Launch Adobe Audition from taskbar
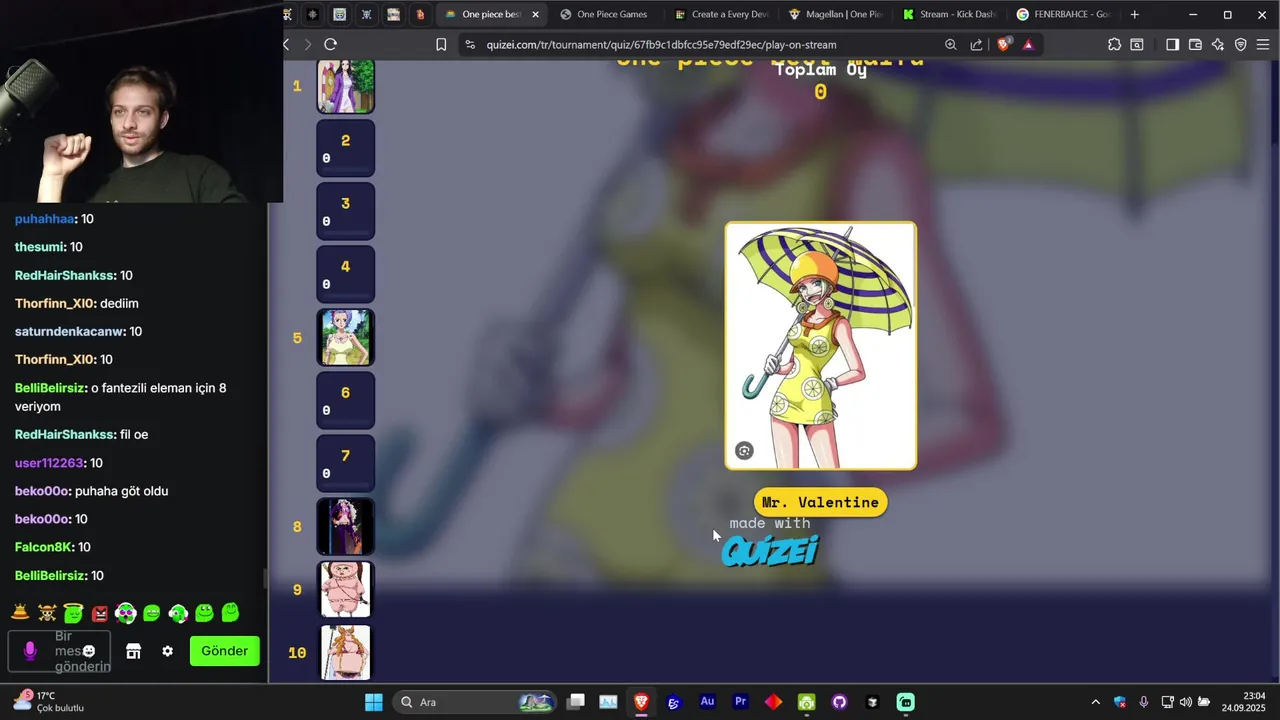 point(707,702)
